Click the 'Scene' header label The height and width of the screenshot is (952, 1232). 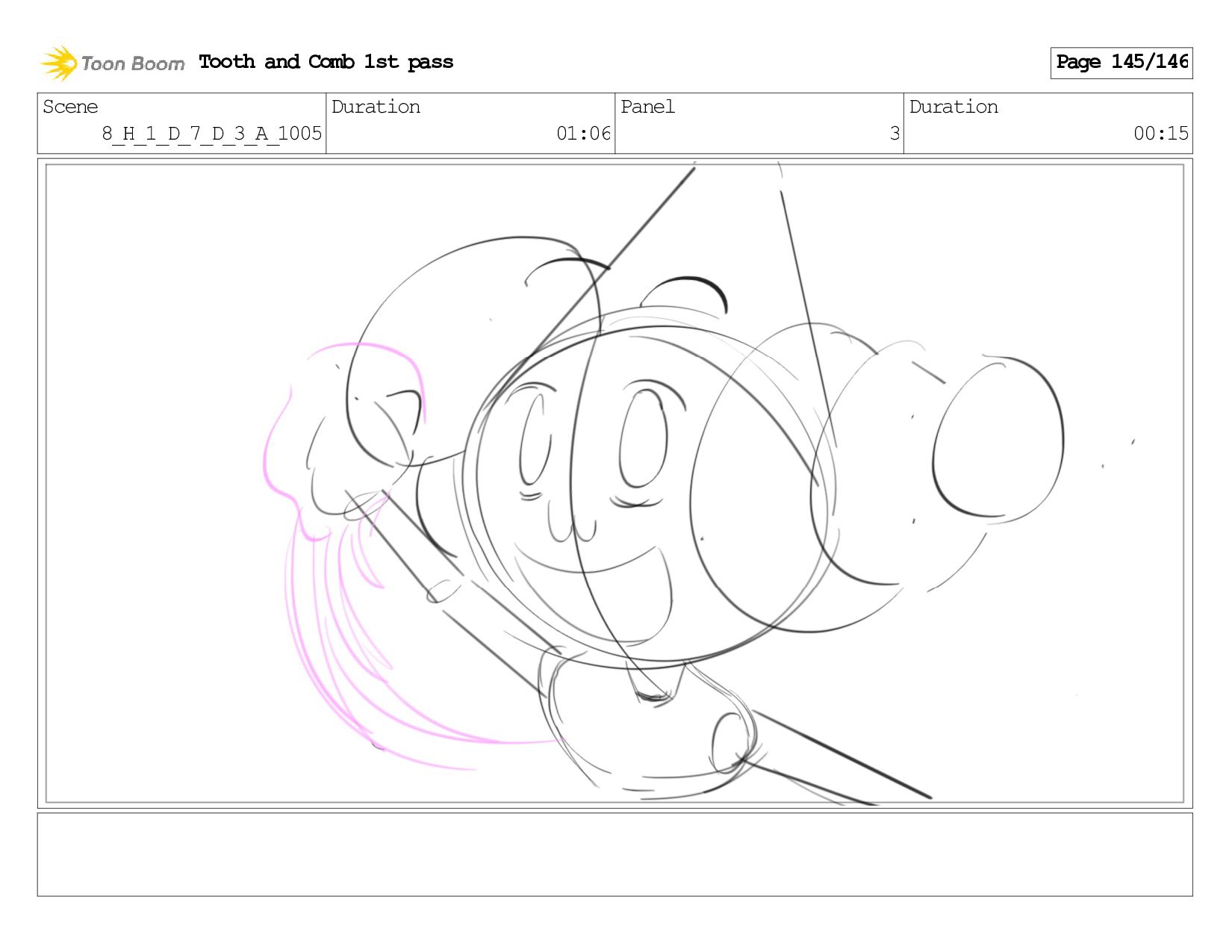(70, 107)
